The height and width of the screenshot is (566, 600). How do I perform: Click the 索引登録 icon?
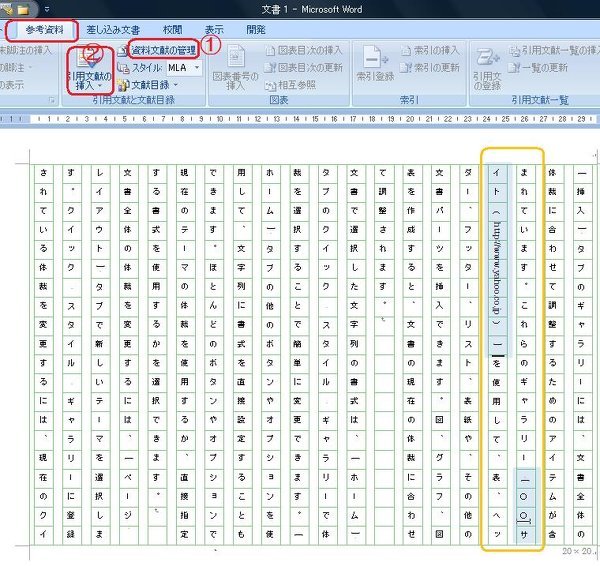coord(375,57)
